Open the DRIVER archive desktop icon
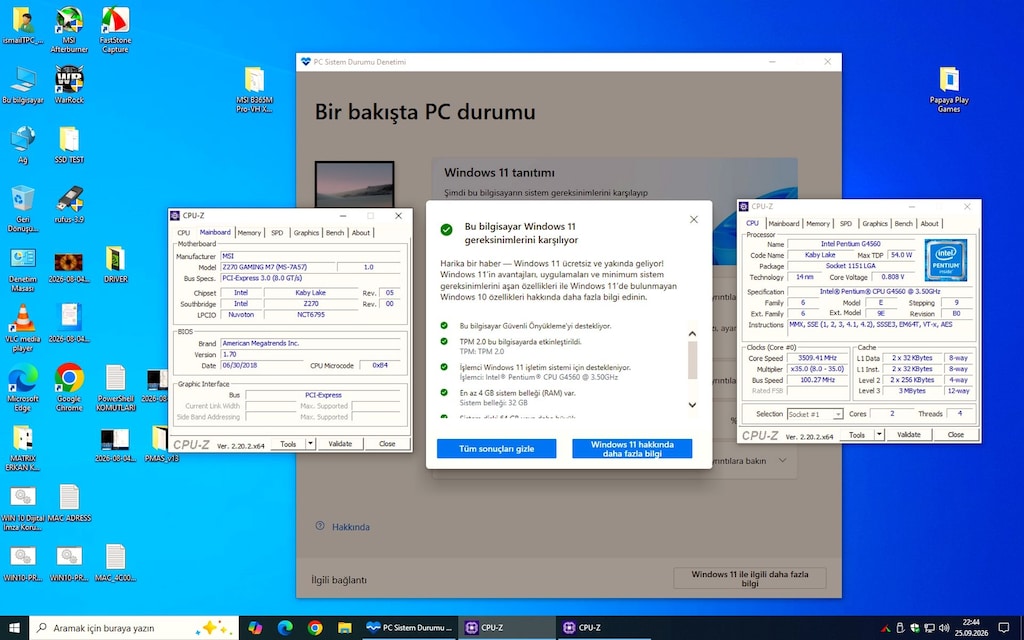This screenshot has height=640, width=1024. coord(116,264)
